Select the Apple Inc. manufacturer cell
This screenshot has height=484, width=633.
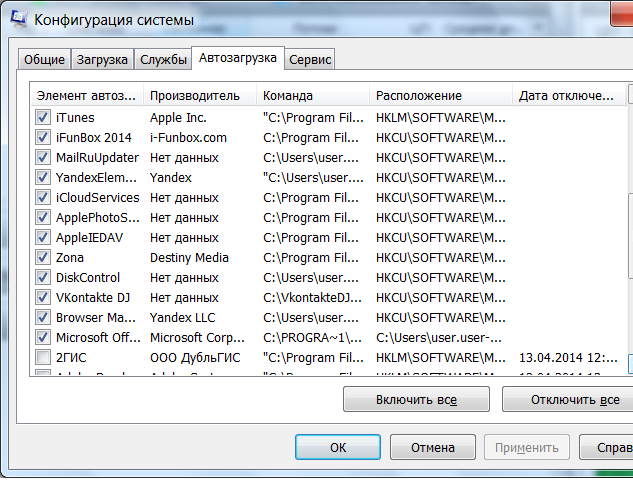[x=178, y=117]
